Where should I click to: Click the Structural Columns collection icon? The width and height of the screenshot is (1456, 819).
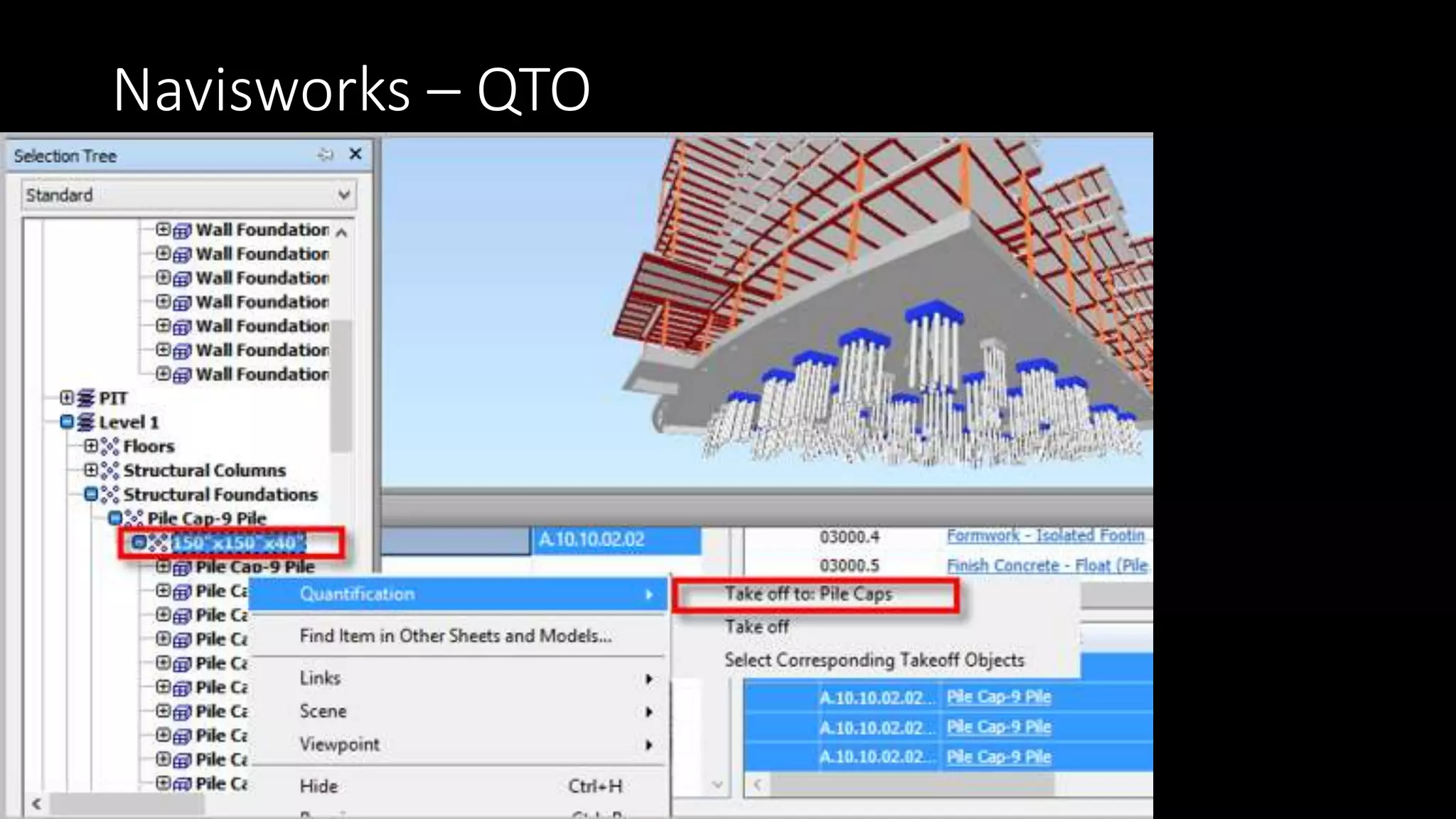click(x=109, y=471)
